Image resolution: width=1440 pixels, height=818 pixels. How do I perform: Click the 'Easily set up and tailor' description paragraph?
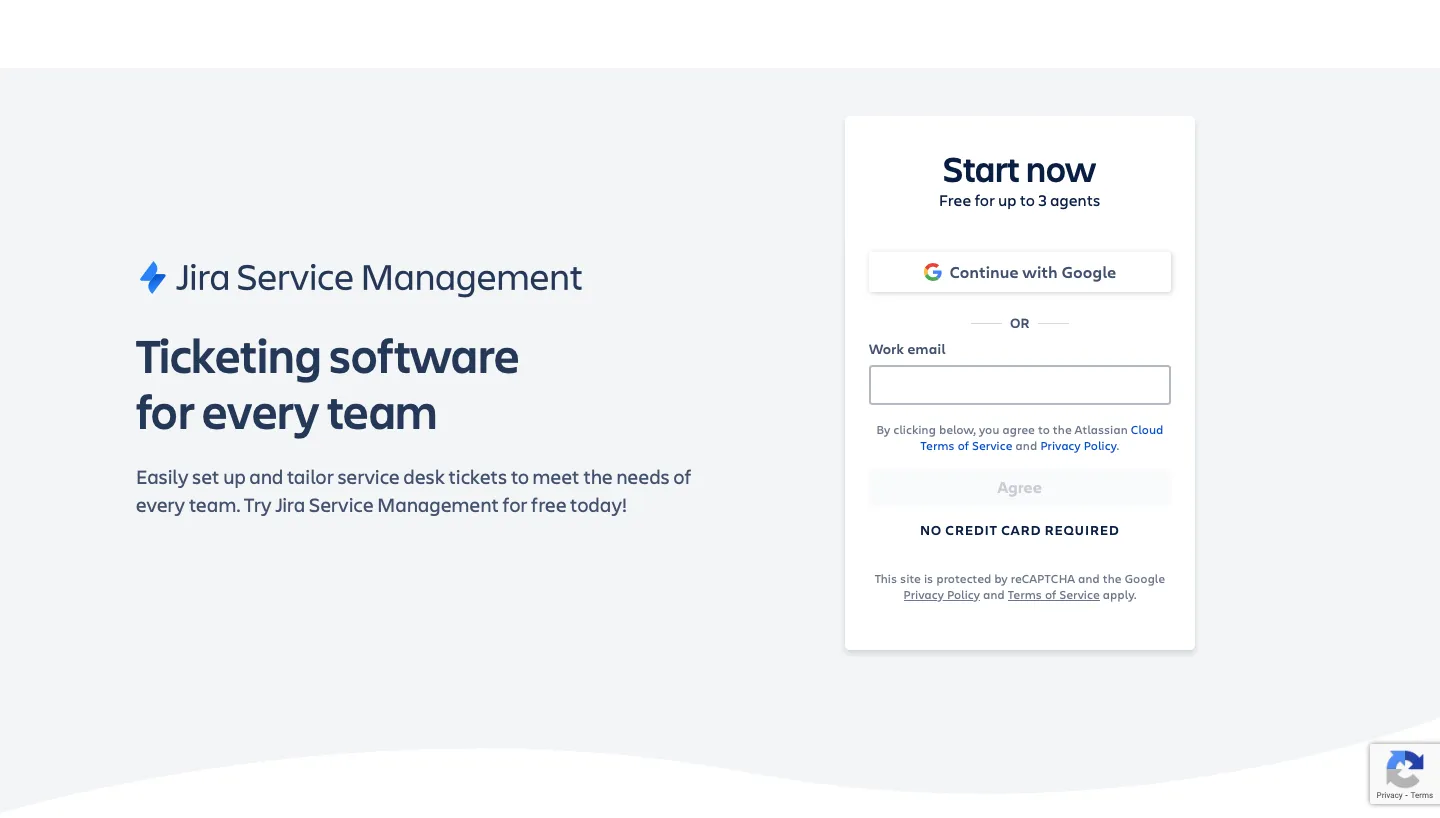coord(413,491)
